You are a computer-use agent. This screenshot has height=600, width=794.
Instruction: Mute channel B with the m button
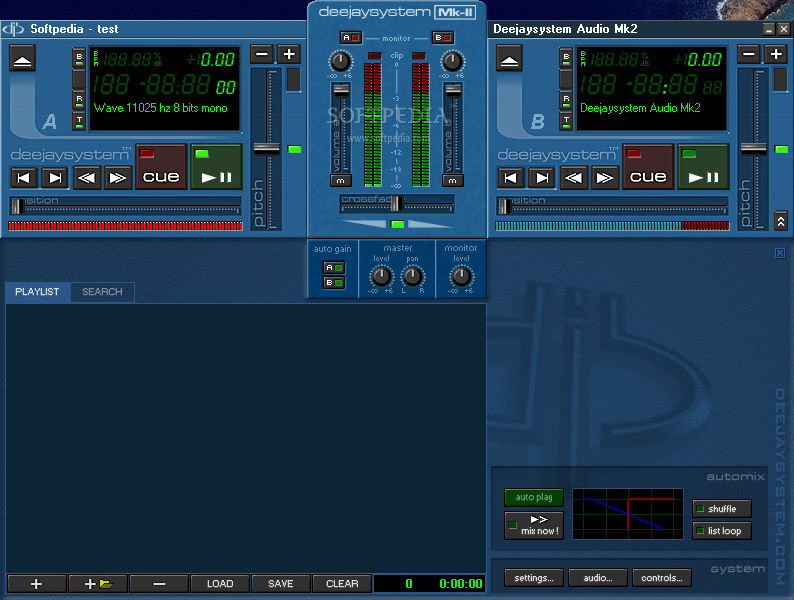[x=452, y=181]
